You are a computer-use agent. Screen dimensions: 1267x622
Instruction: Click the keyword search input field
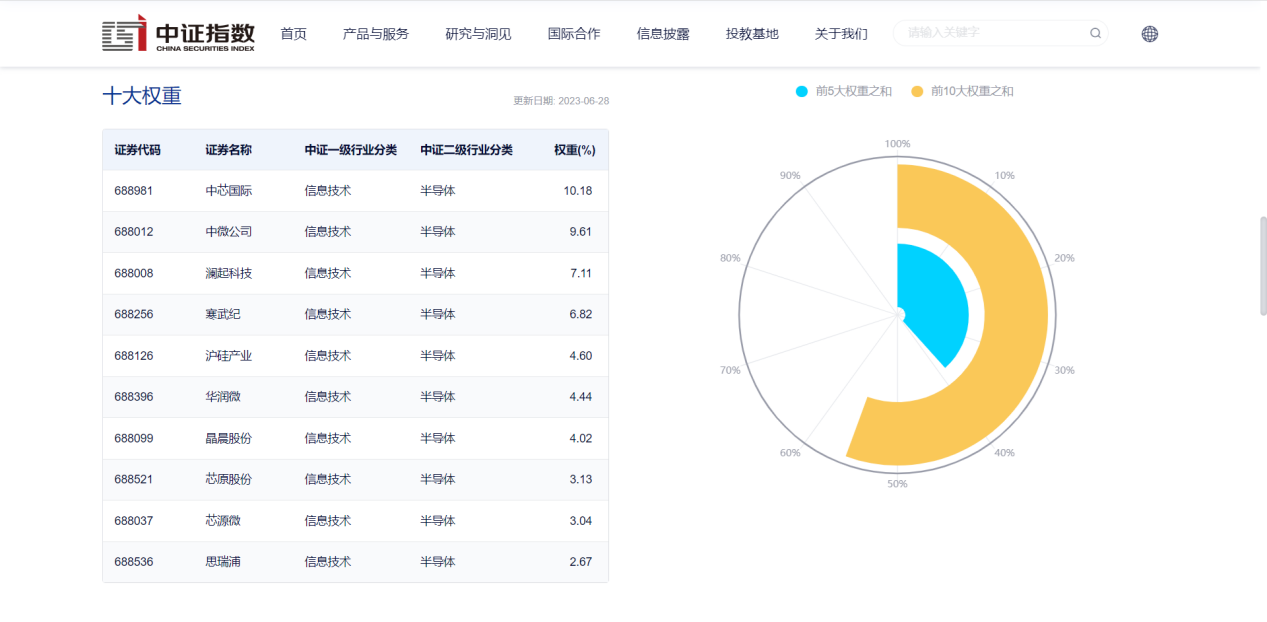pos(990,33)
